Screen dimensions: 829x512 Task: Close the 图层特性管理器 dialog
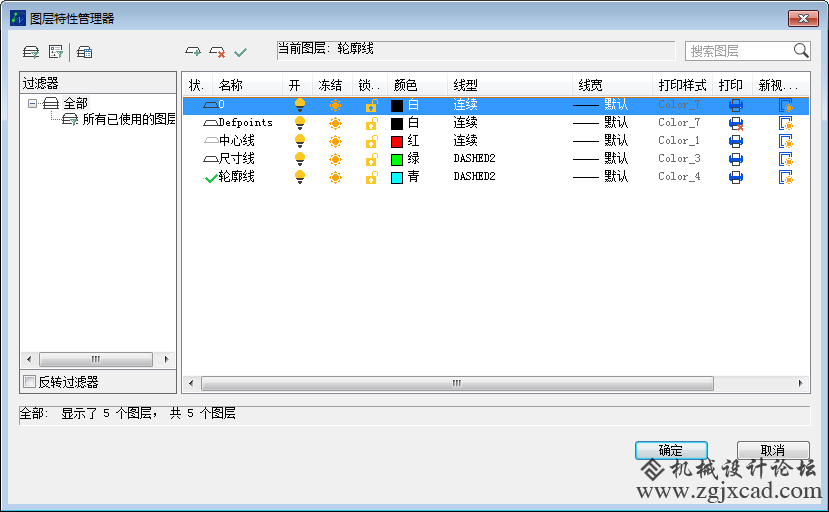[x=803, y=19]
